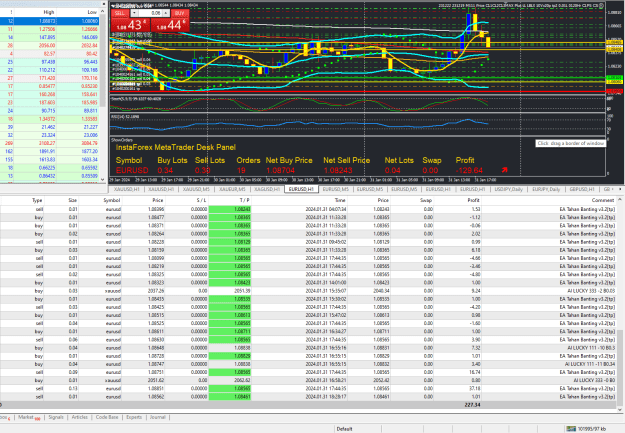The height and width of the screenshot is (433, 625).
Task: Open the Articles tab in the terminal
Action: (79, 417)
